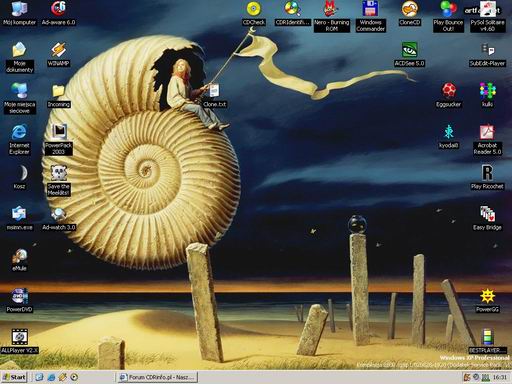Viewport: 512px width, 384px height.
Task: Open Forum CDRinfo.pl taskbar window button
Action: pos(158,377)
